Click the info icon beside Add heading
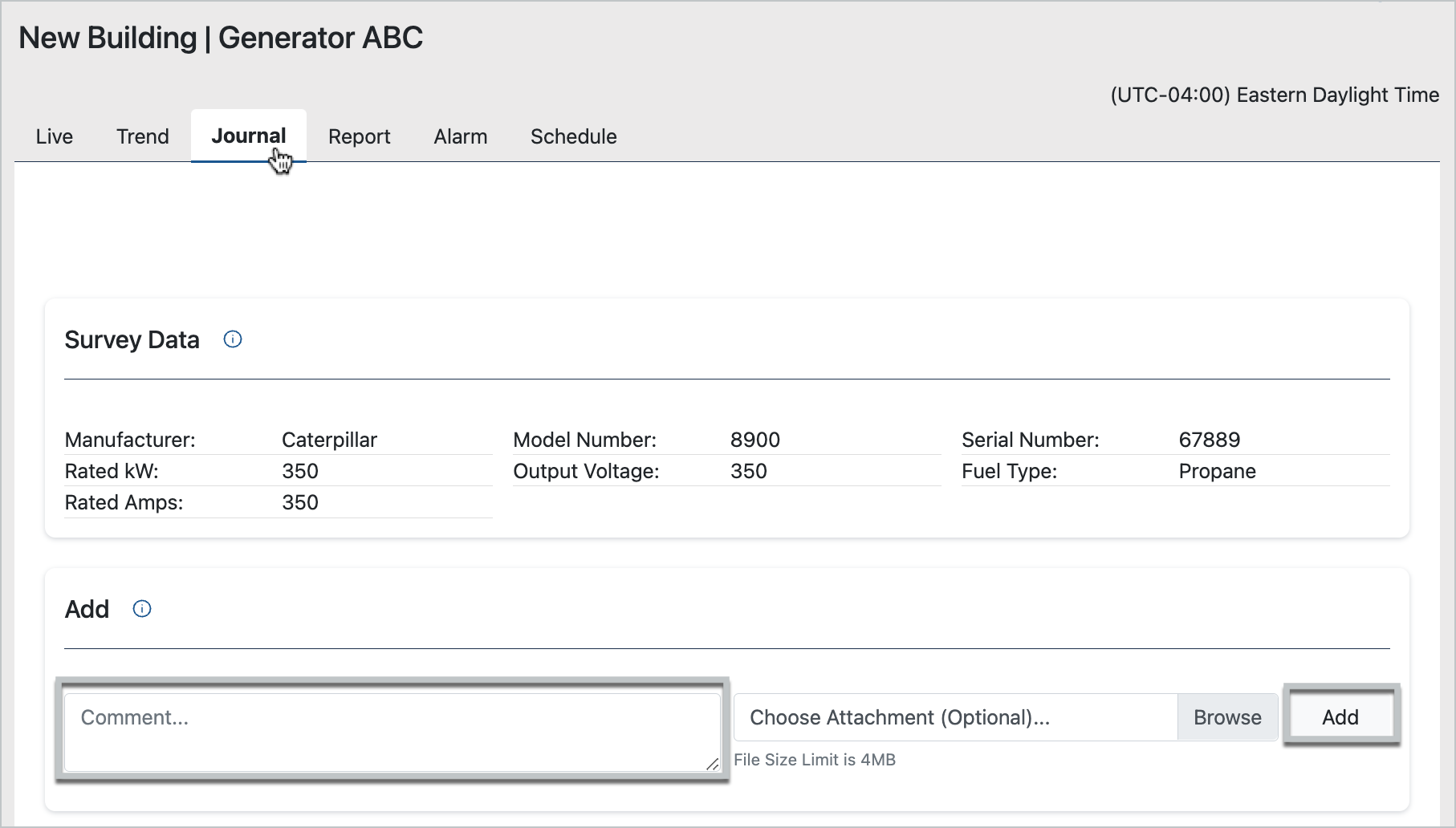The width and height of the screenshot is (1456, 828). [x=142, y=609]
